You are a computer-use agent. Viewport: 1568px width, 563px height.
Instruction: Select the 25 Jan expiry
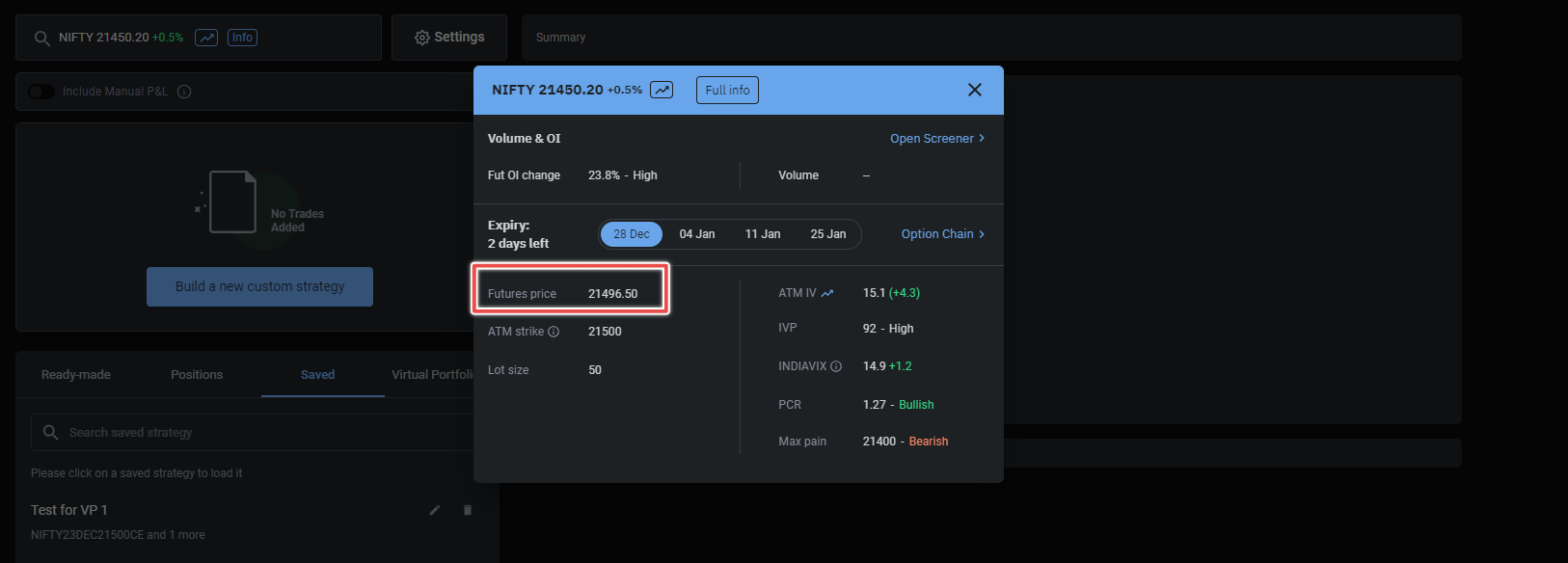[x=828, y=234]
